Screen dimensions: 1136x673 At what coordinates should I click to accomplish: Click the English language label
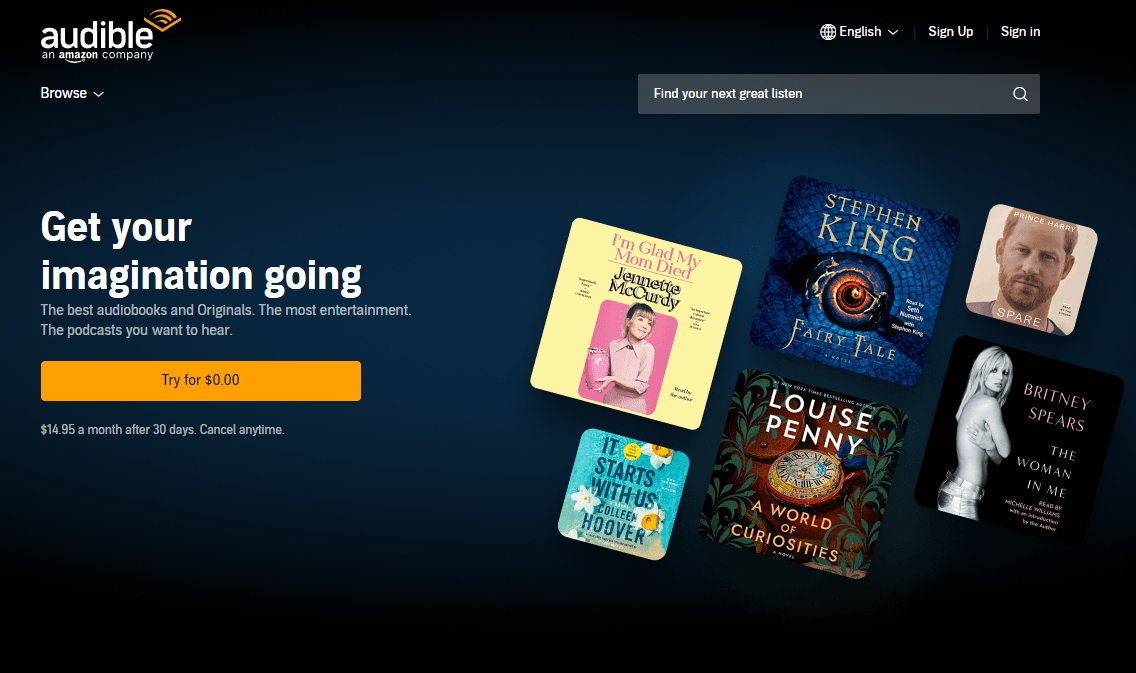coord(860,32)
